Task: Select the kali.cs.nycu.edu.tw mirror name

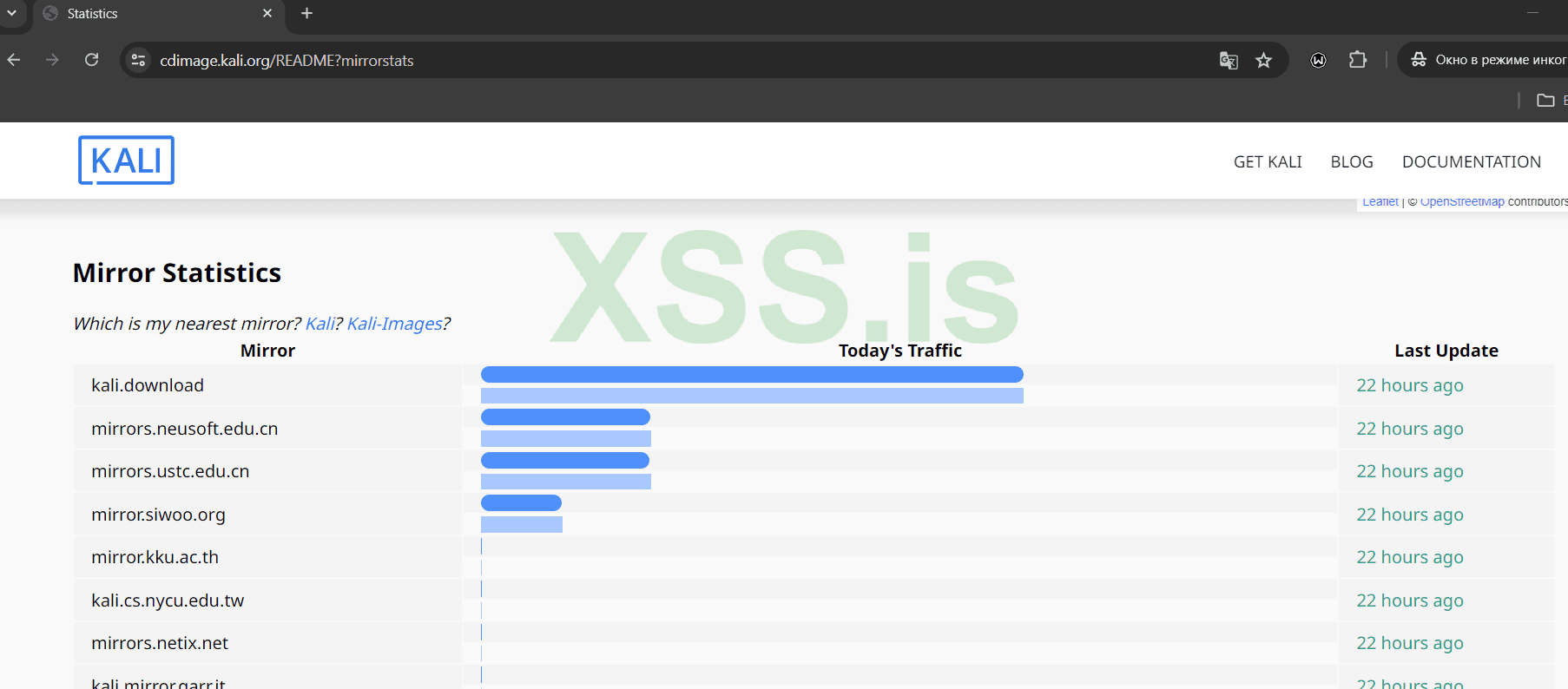Action: [168, 600]
